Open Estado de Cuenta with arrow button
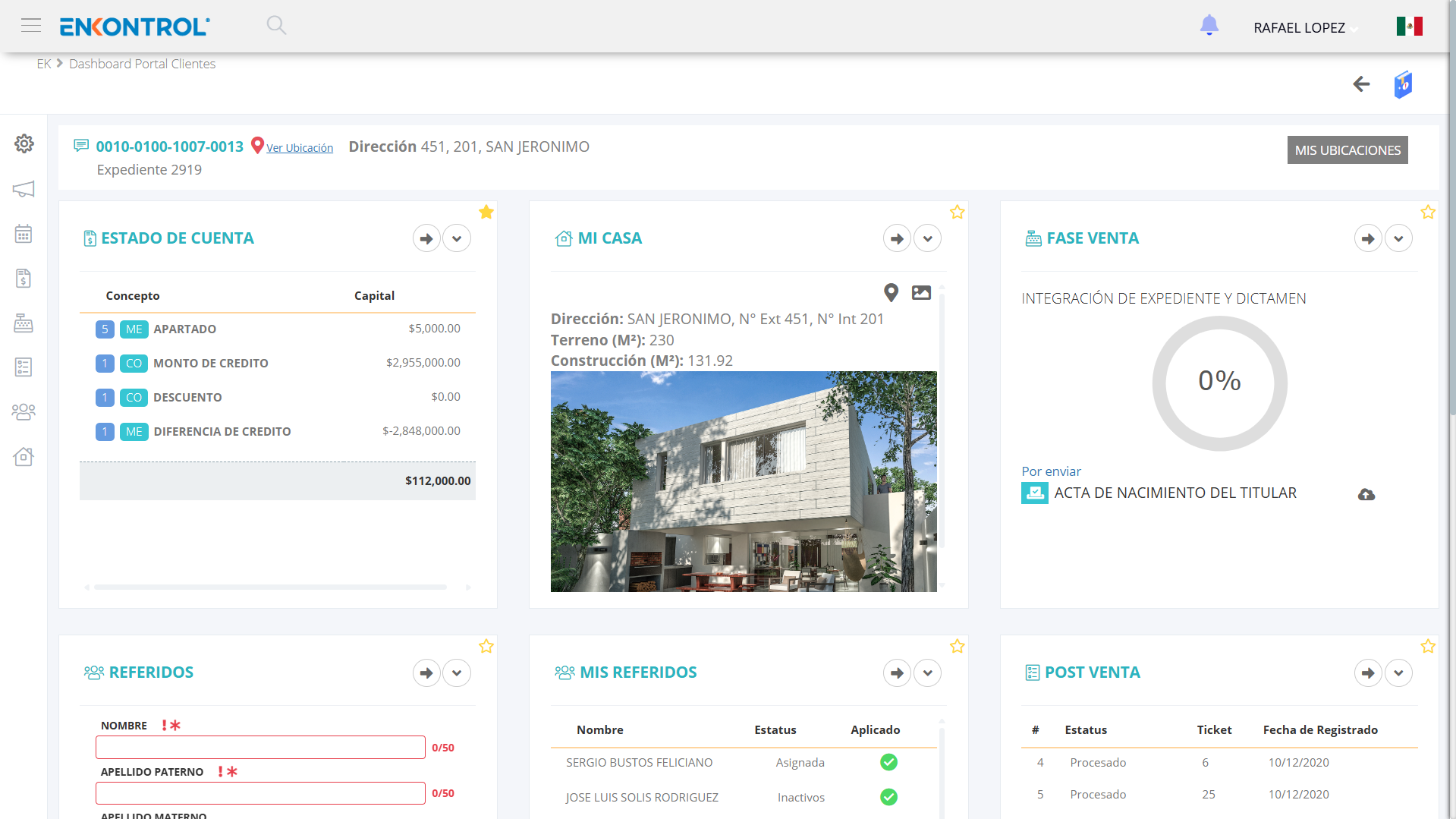Viewport: 1456px width, 819px height. pyautogui.click(x=426, y=238)
